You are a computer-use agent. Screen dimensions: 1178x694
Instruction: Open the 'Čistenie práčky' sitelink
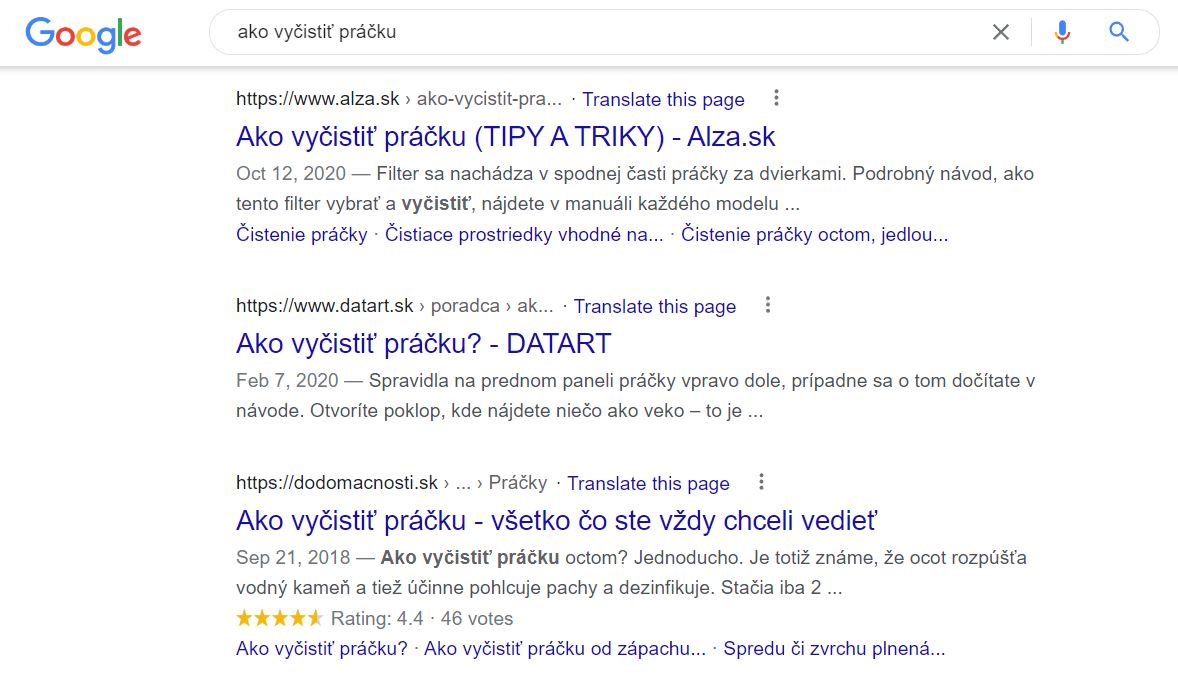tap(301, 235)
